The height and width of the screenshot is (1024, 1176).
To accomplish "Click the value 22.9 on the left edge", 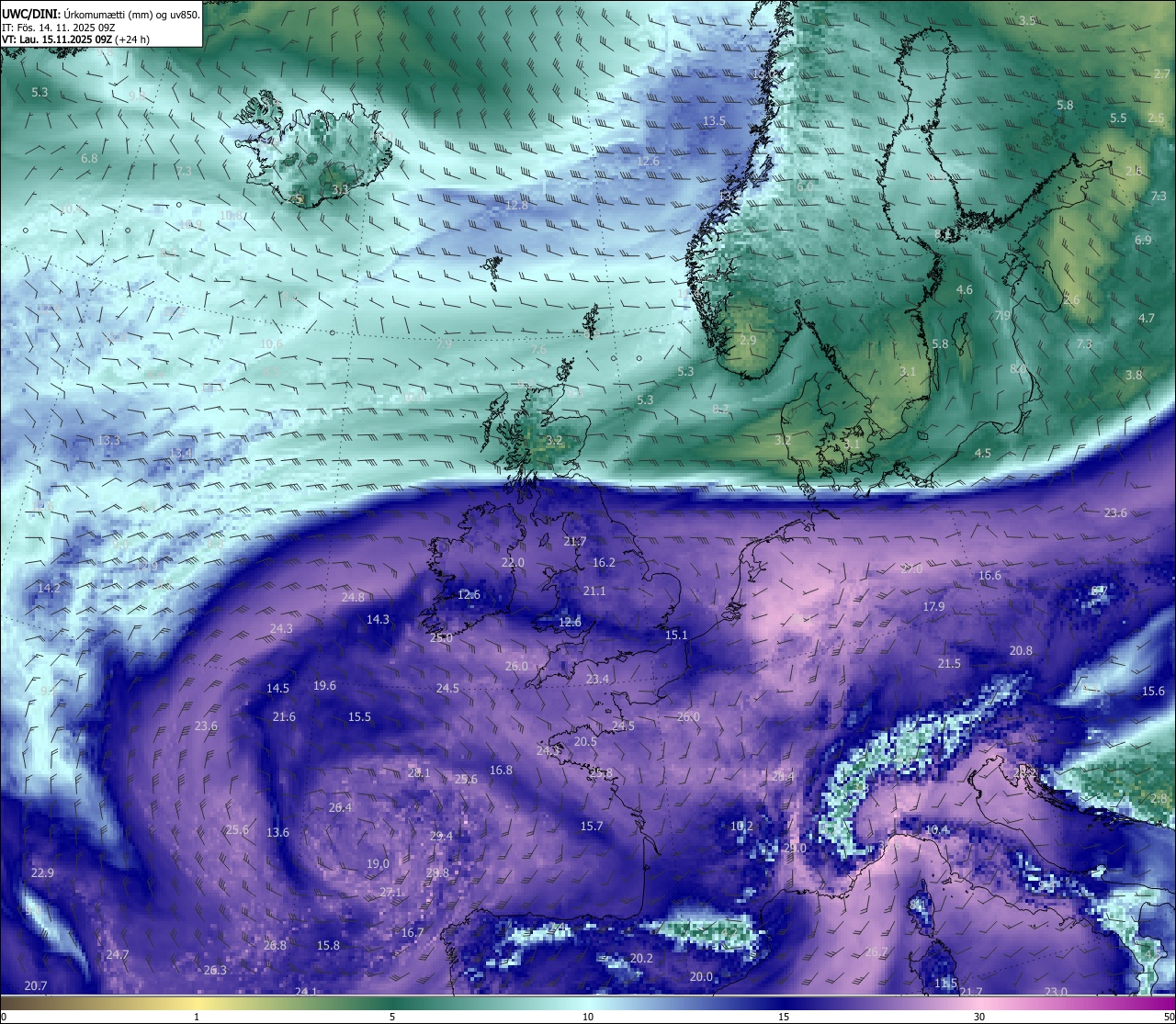I will 42,872.
